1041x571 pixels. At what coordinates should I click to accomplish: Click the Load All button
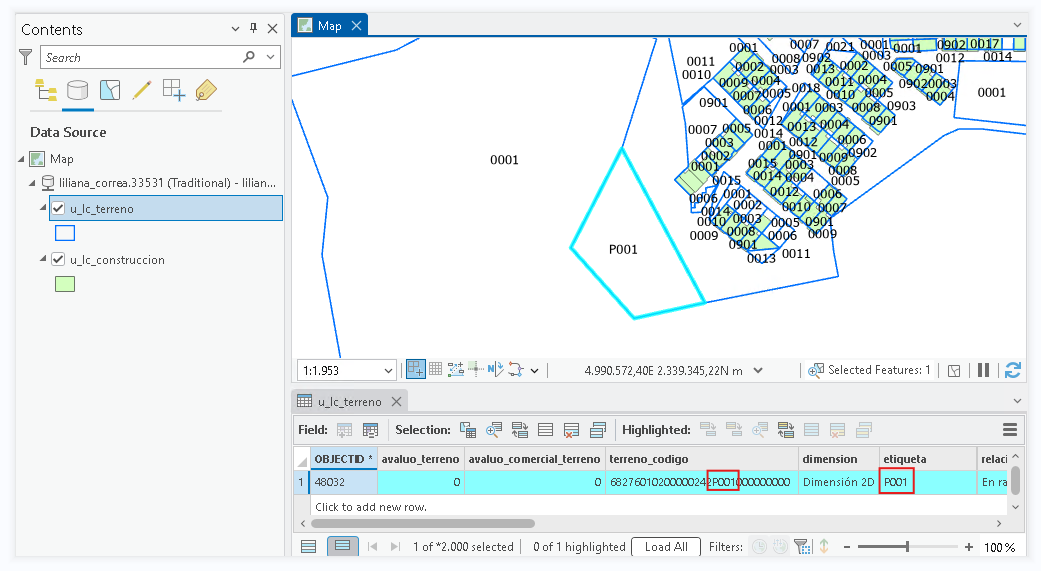[666, 546]
